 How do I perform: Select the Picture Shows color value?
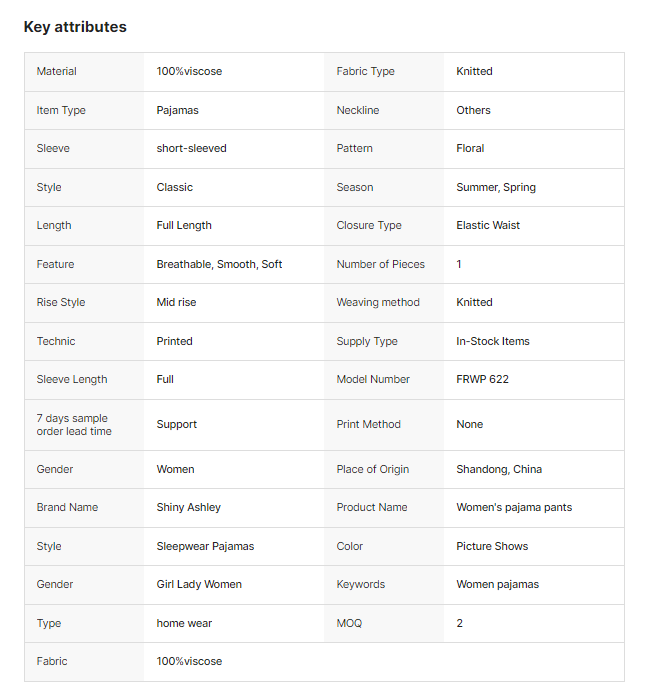(492, 546)
